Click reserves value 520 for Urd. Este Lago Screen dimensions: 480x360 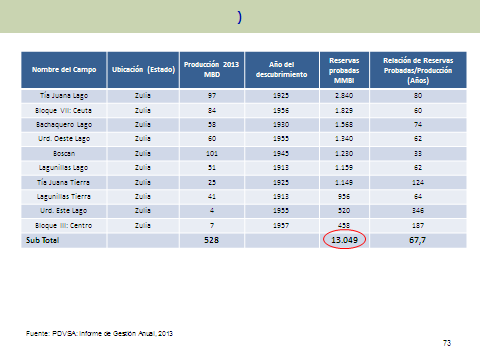tap(344, 211)
